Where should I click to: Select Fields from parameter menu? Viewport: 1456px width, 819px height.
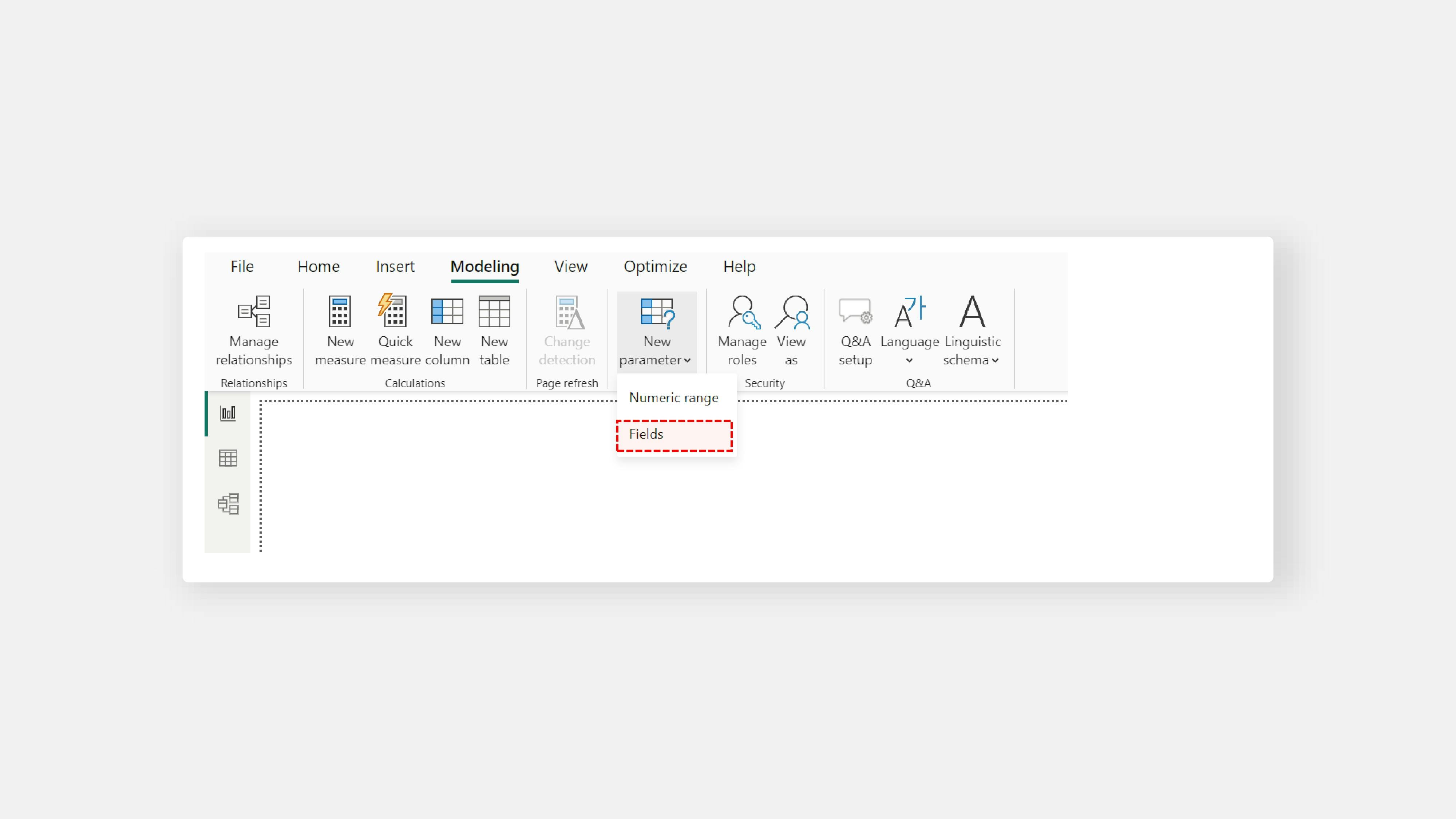click(x=674, y=435)
